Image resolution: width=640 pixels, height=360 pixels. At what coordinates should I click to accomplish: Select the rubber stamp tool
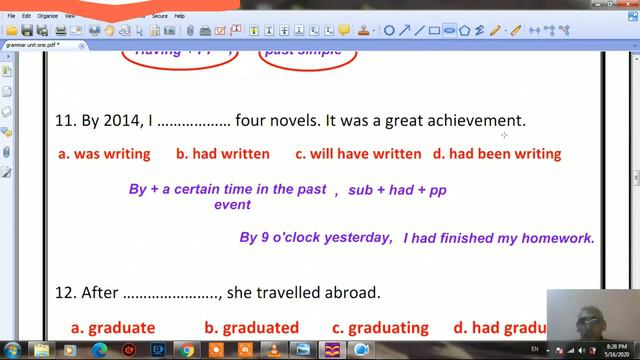pyautogui.click(x=363, y=31)
